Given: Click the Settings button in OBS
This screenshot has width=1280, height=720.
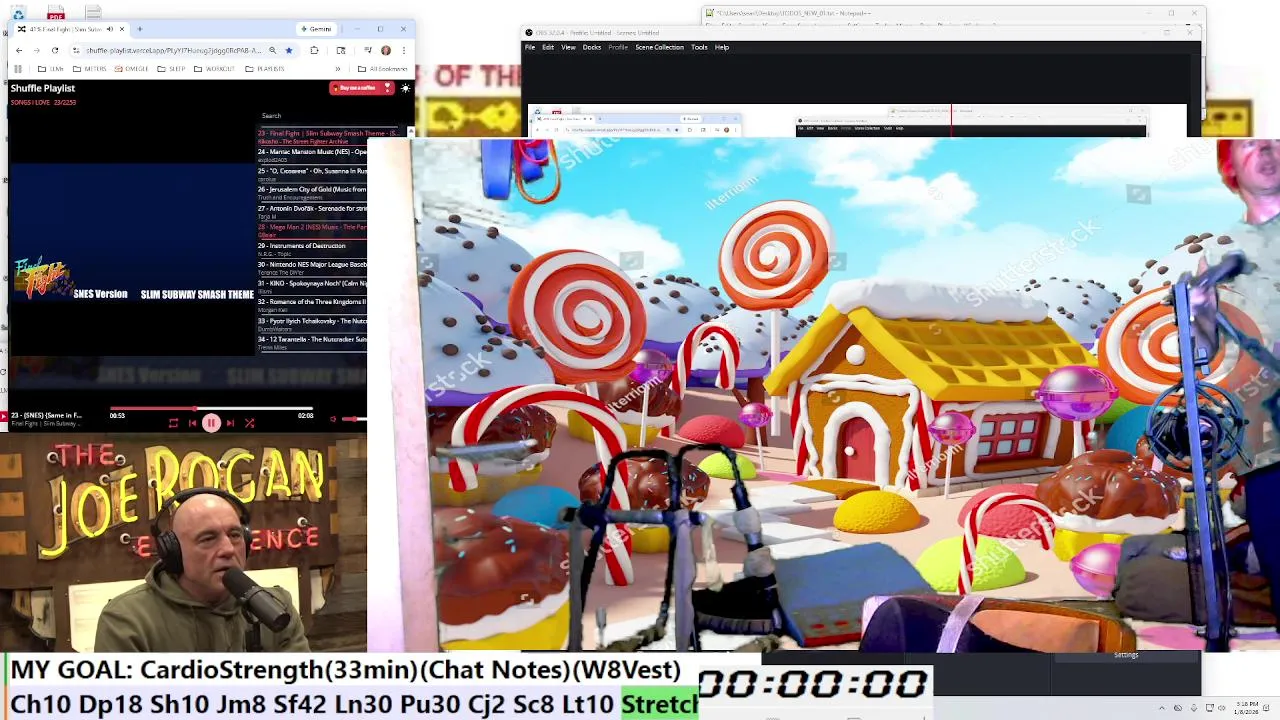Looking at the screenshot, I should [1126, 655].
